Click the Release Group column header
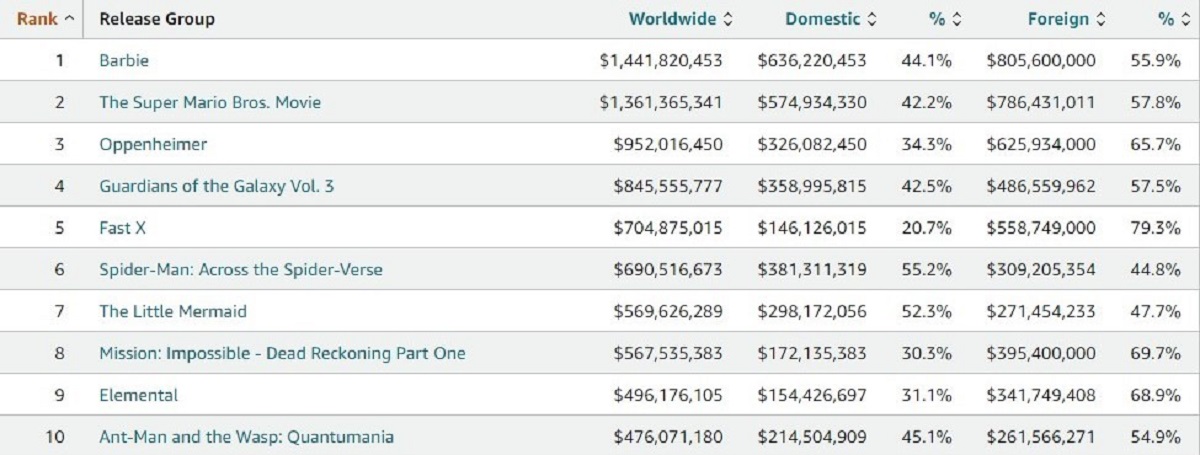The width and height of the screenshot is (1200, 455). (157, 19)
